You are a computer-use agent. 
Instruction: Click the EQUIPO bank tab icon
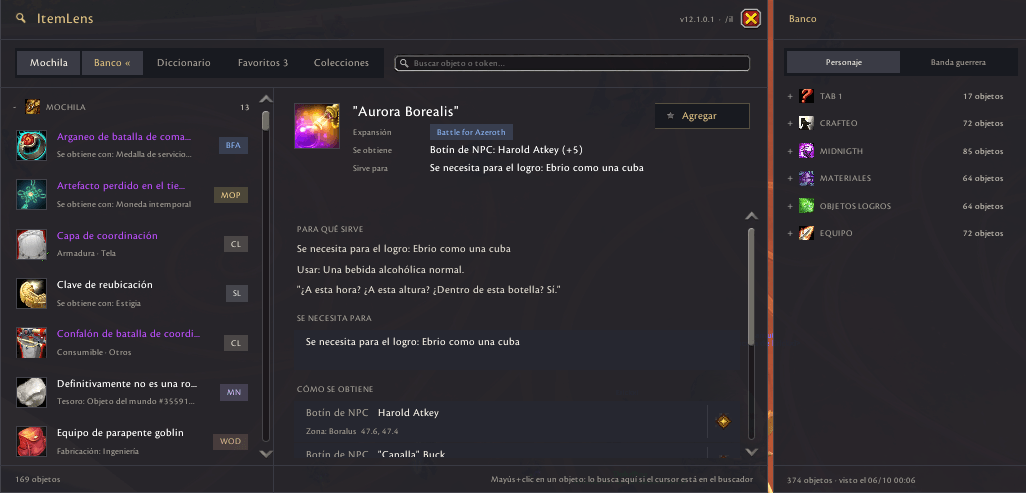pos(806,233)
